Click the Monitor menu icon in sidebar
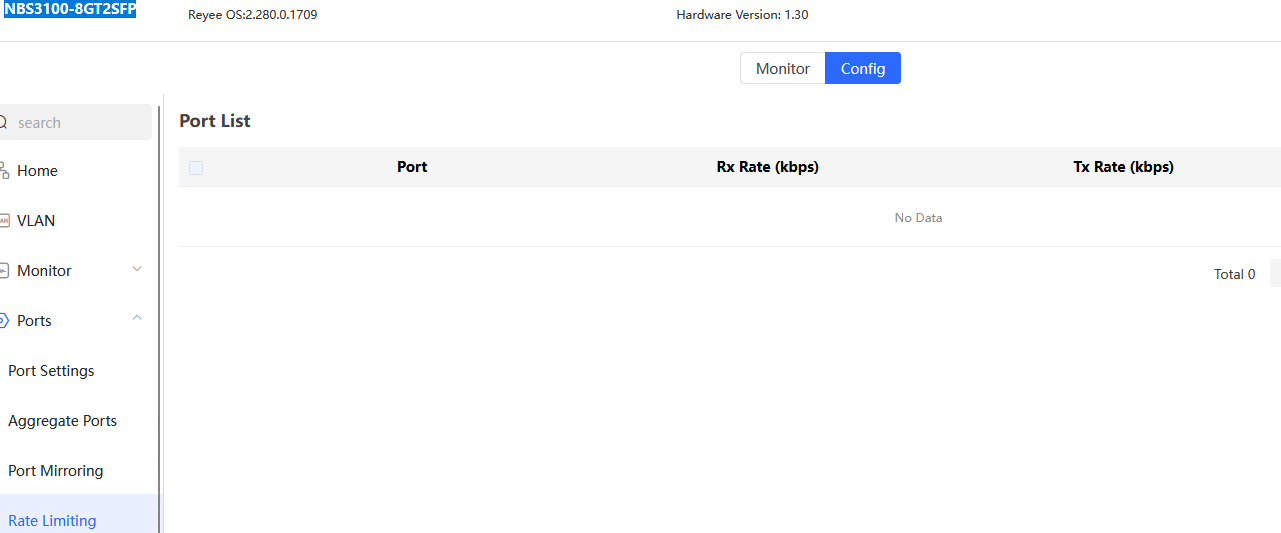Image resolution: width=1281 pixels, height=533 pixels. click(x=4, y=271)
